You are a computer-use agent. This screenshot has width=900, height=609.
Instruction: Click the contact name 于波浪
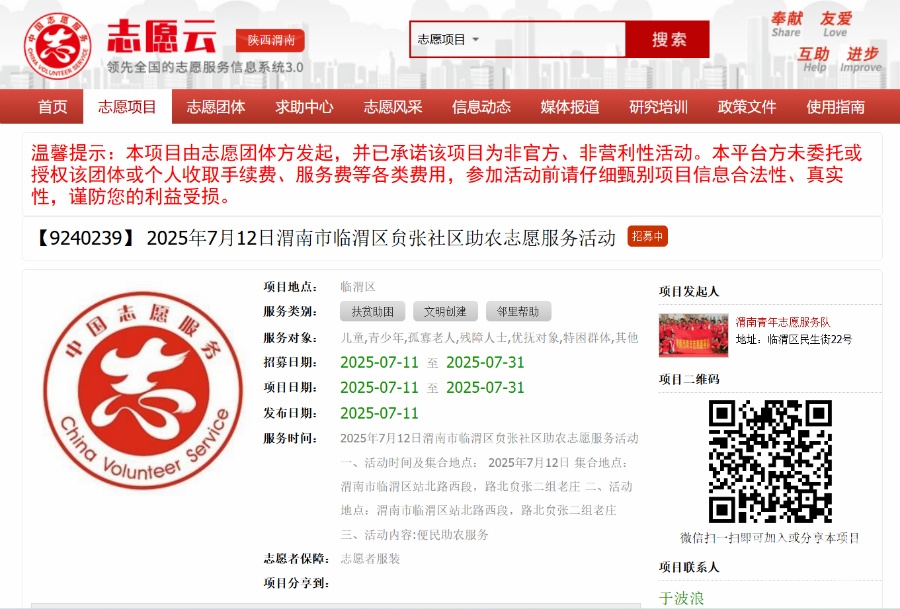click(681, 598)
